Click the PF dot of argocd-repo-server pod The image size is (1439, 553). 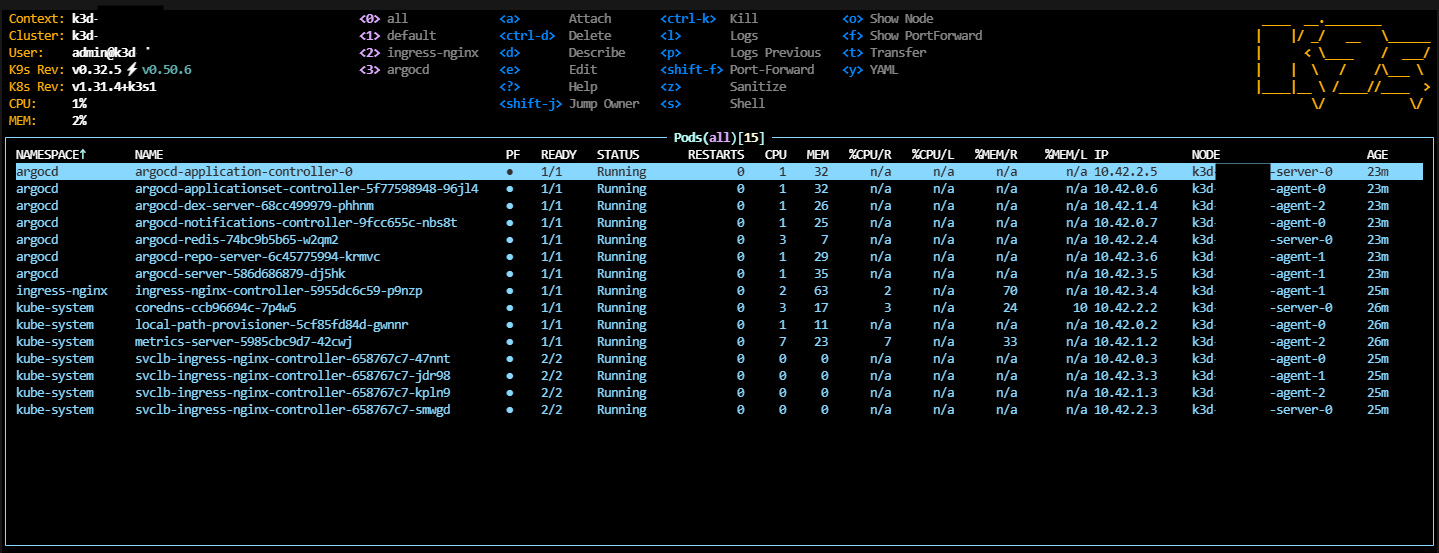(x=510, y=257)
